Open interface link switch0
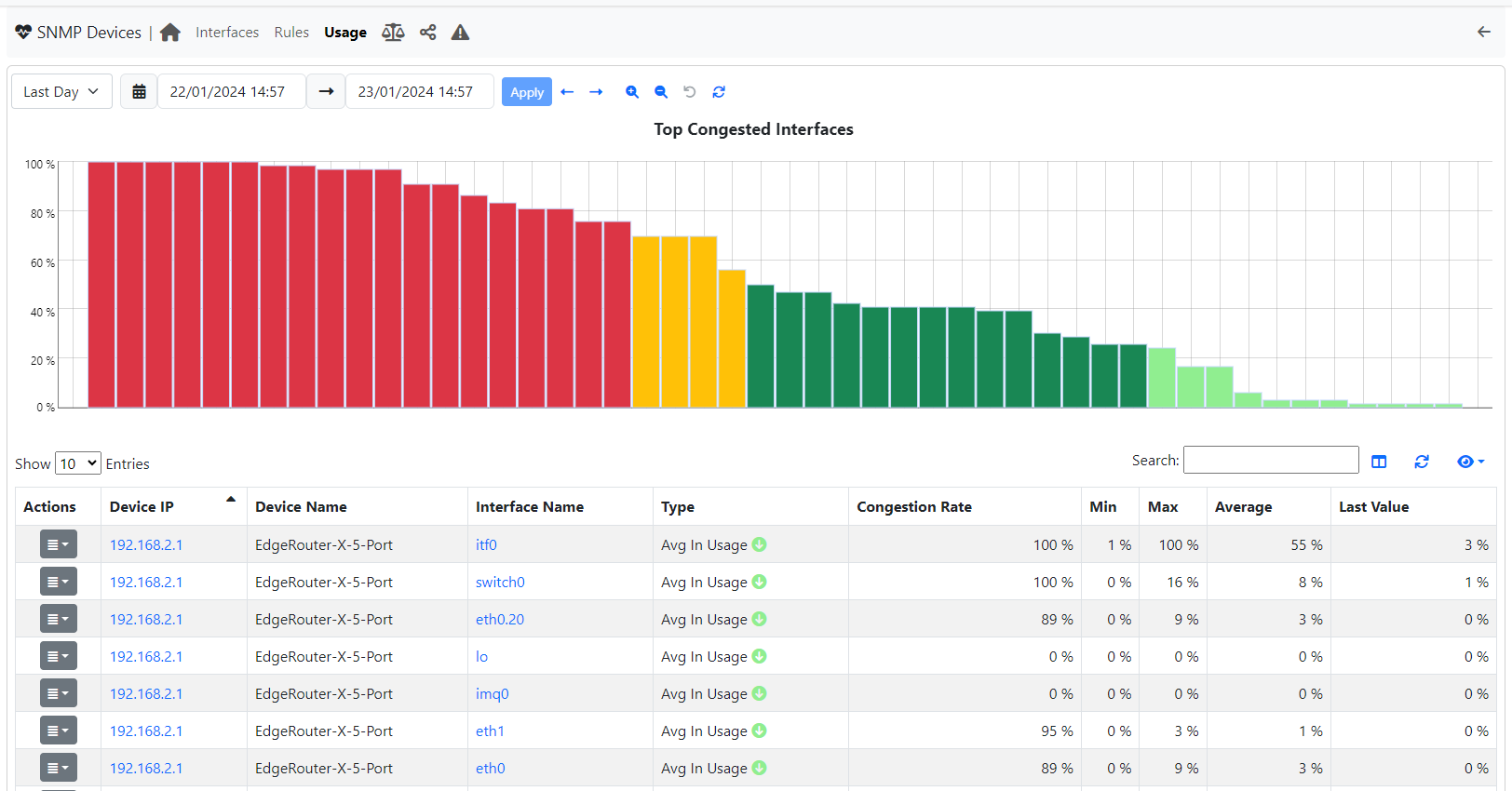 click(500, 582)
